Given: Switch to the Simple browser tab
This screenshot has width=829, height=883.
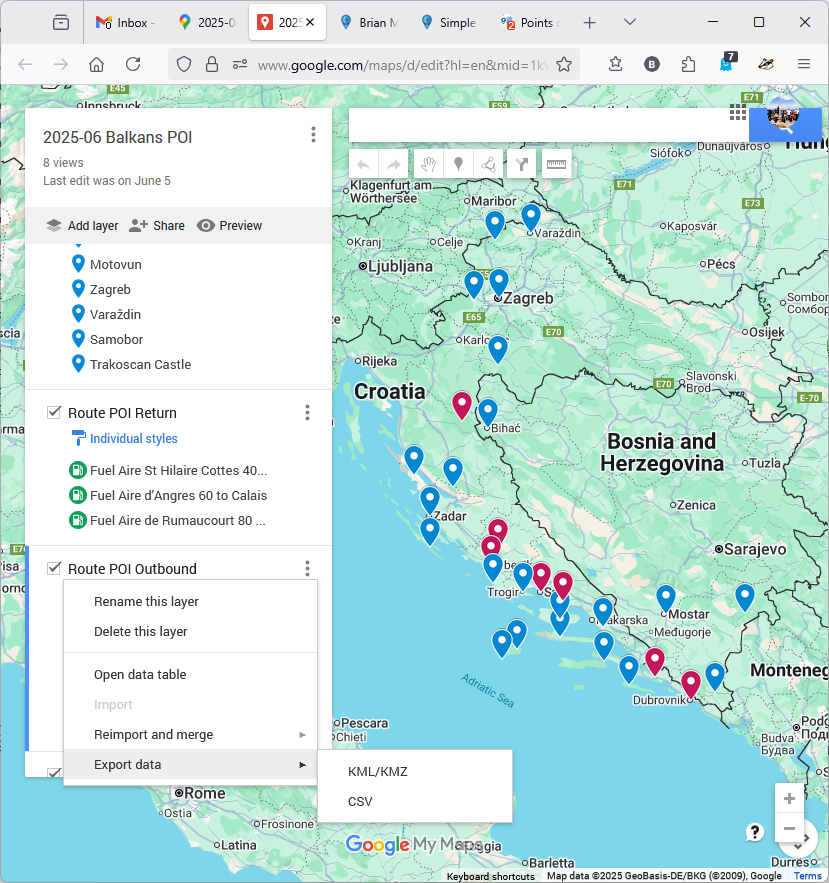Looking at the screenshot, I should point(449,23).
